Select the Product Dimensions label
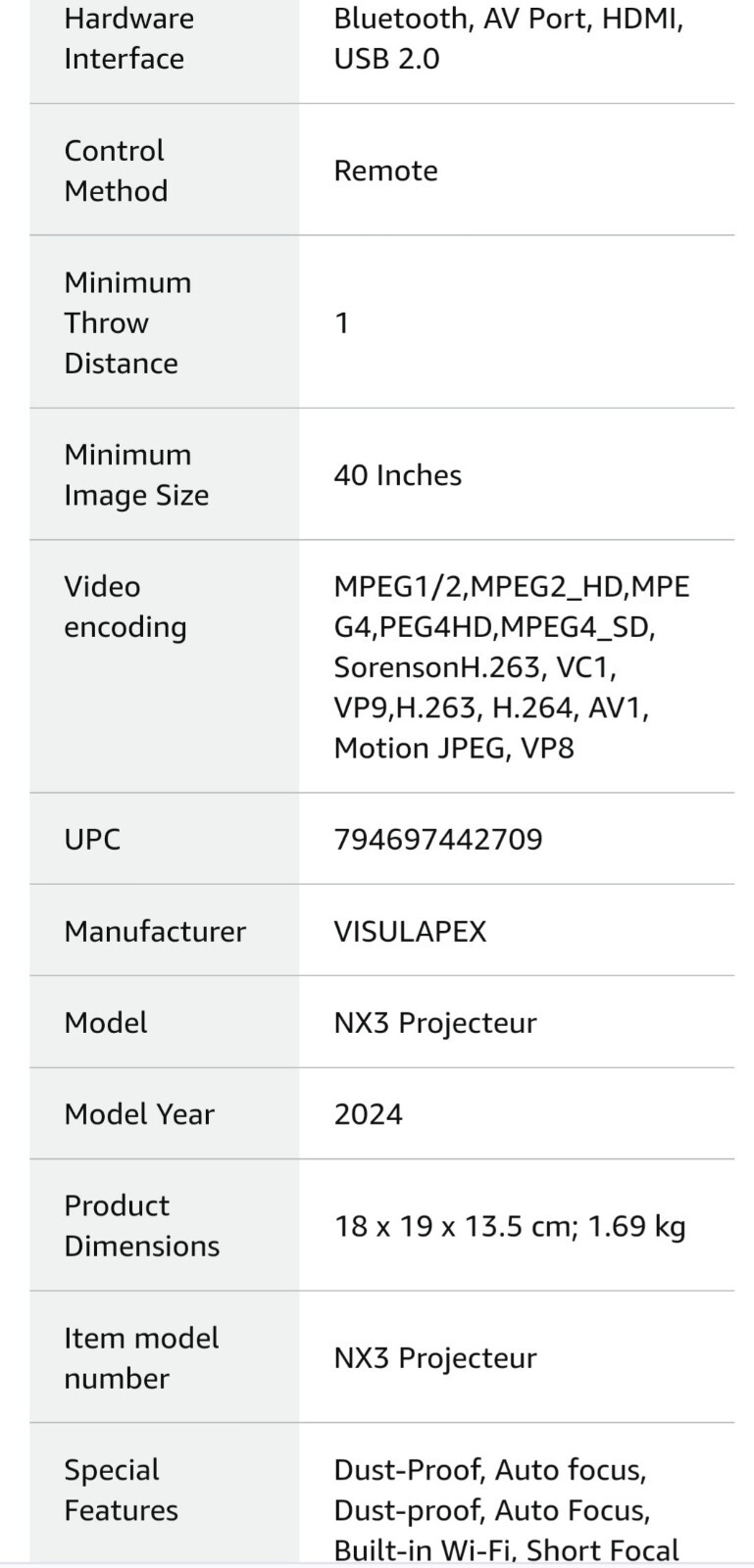The image size is (754, 1568). 142,1226
